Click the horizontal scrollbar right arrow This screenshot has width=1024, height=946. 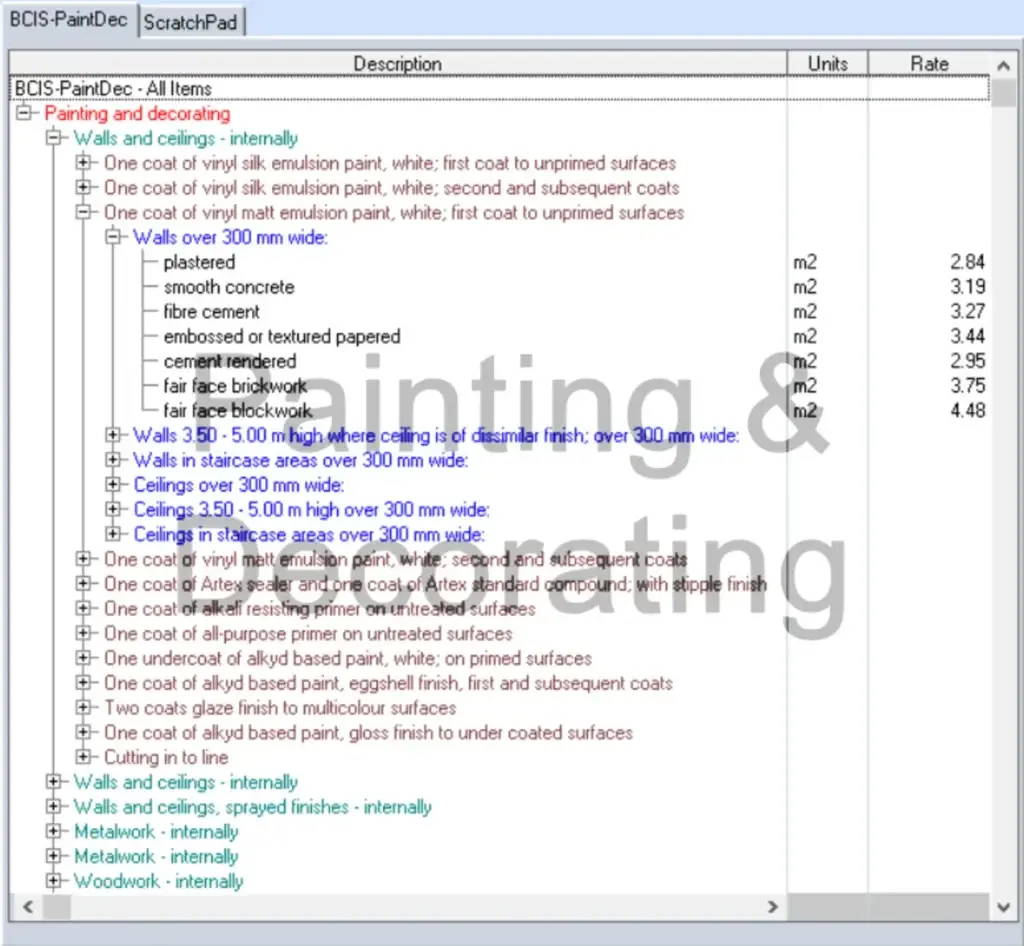[773, 907]
